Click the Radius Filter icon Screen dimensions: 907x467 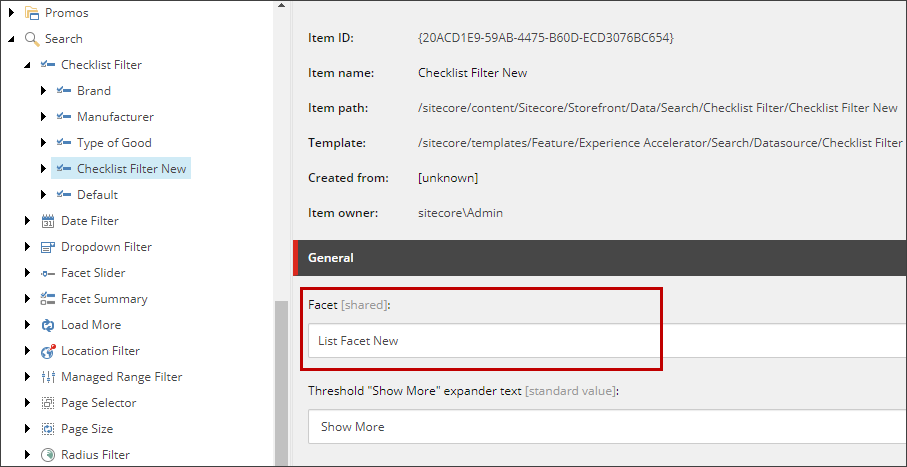[48, 455]
